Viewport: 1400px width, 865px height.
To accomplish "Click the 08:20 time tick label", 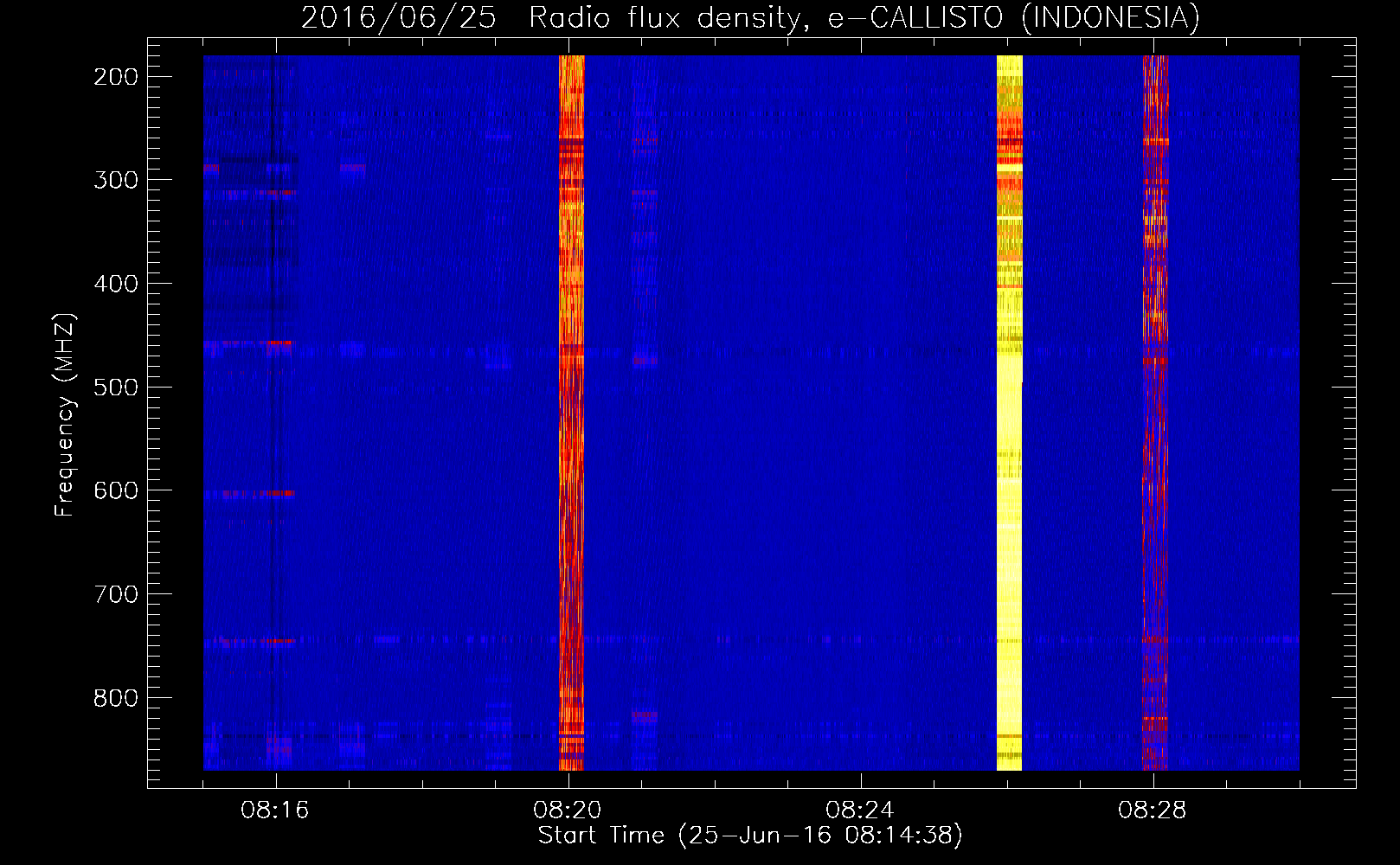I will click(x=568, y=811).
